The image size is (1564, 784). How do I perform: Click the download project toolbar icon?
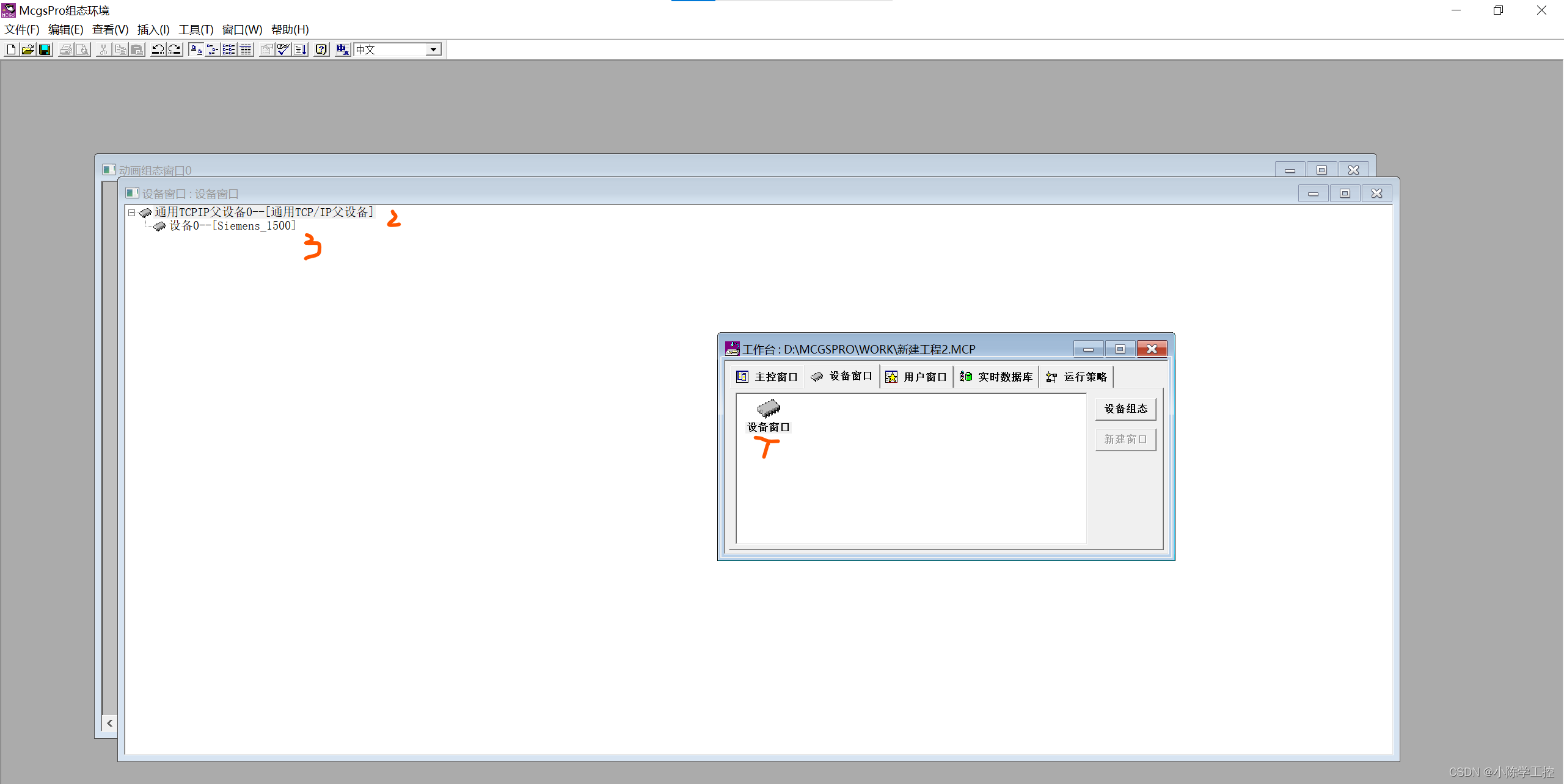coord(300,50)
